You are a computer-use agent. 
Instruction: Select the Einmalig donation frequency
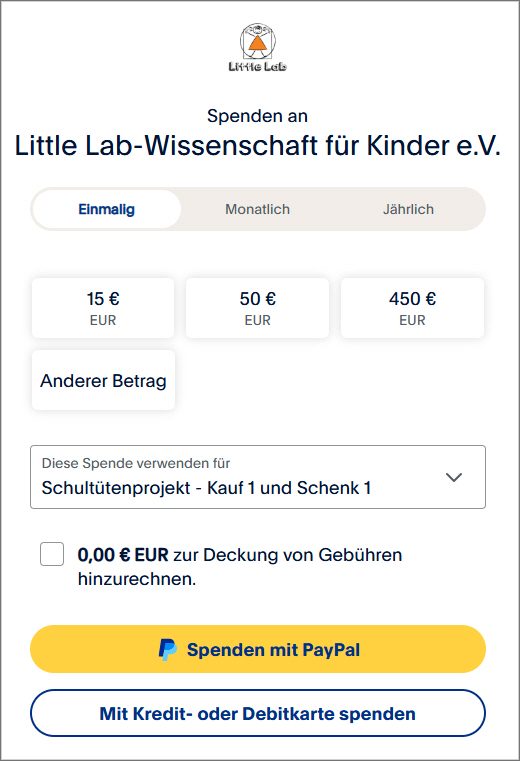pos(106,209)
